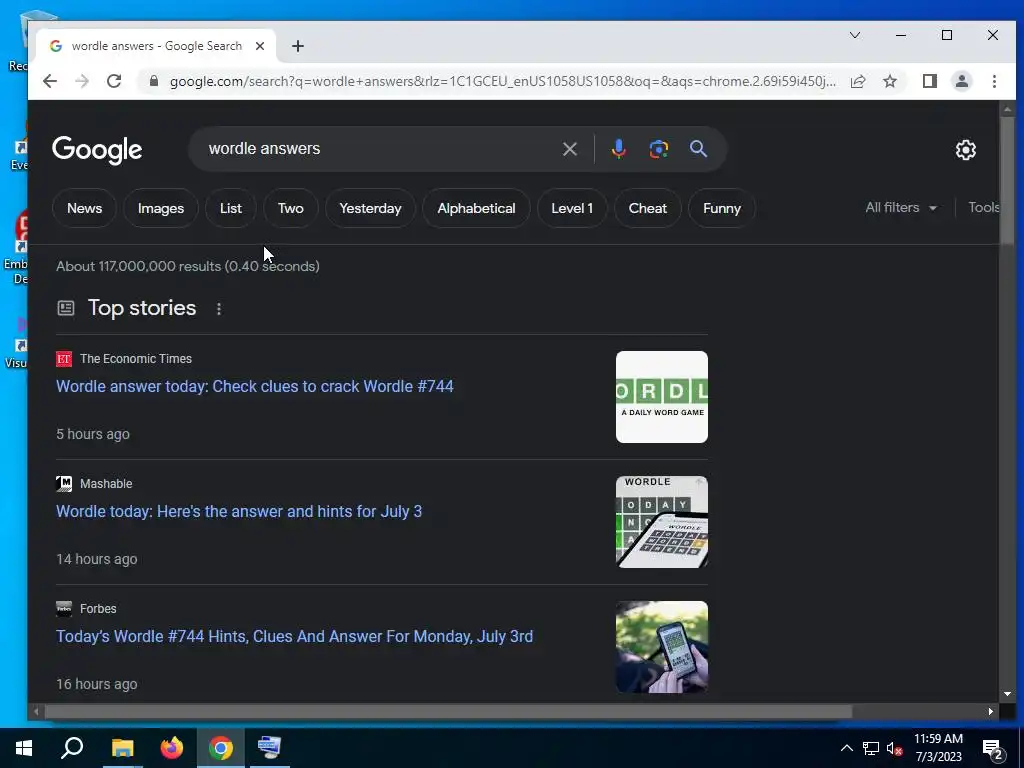Open the Forbes phone photo thumbnail
Viewport: 1024px width, 768px height.
(662, 647)
